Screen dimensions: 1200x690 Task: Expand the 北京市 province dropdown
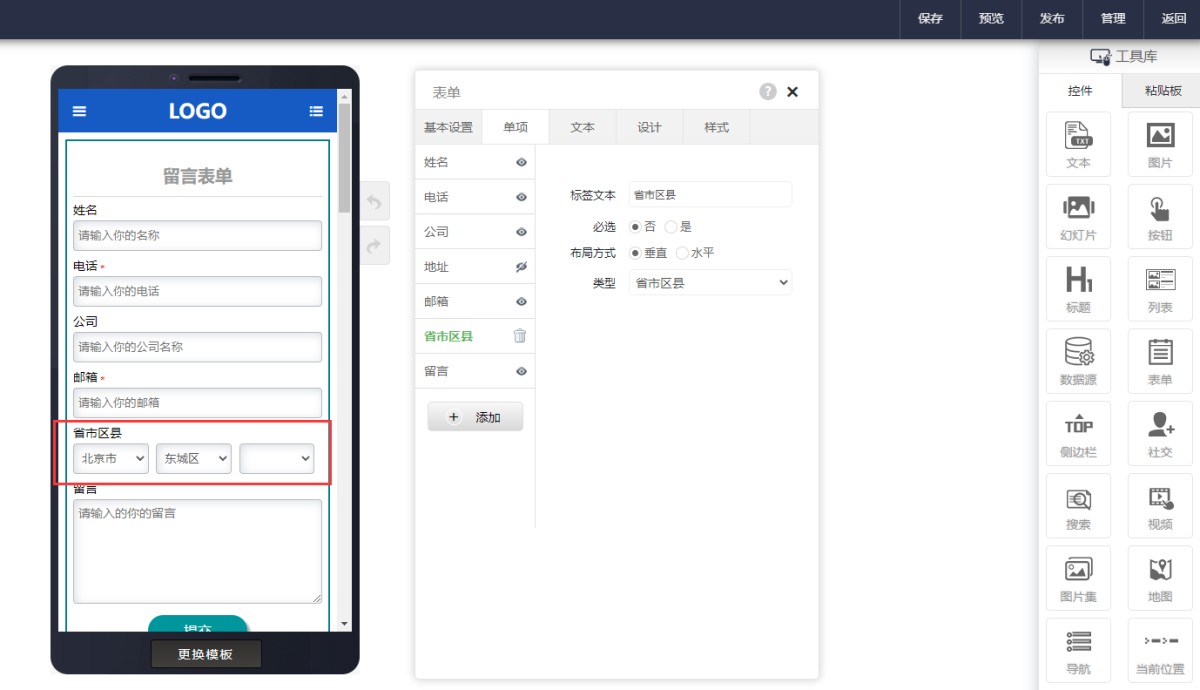coord(111,458)
